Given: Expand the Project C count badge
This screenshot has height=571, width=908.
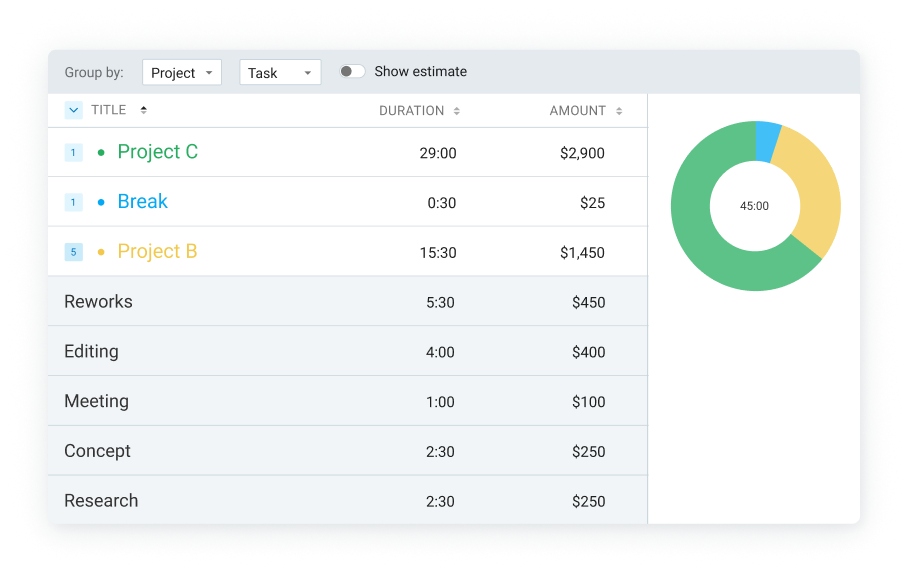Looking at the screenshot, I should point(73,153).
